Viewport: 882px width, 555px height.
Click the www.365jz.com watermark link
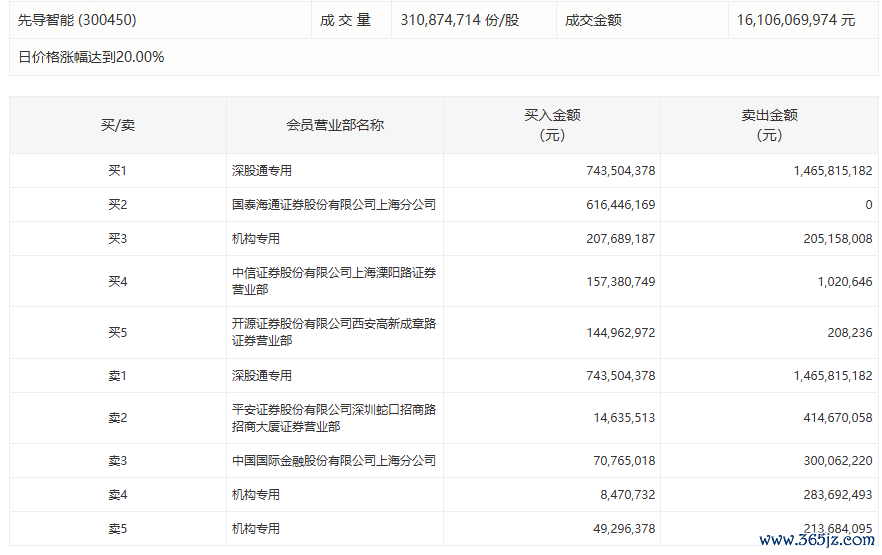[x=817, y=541]
